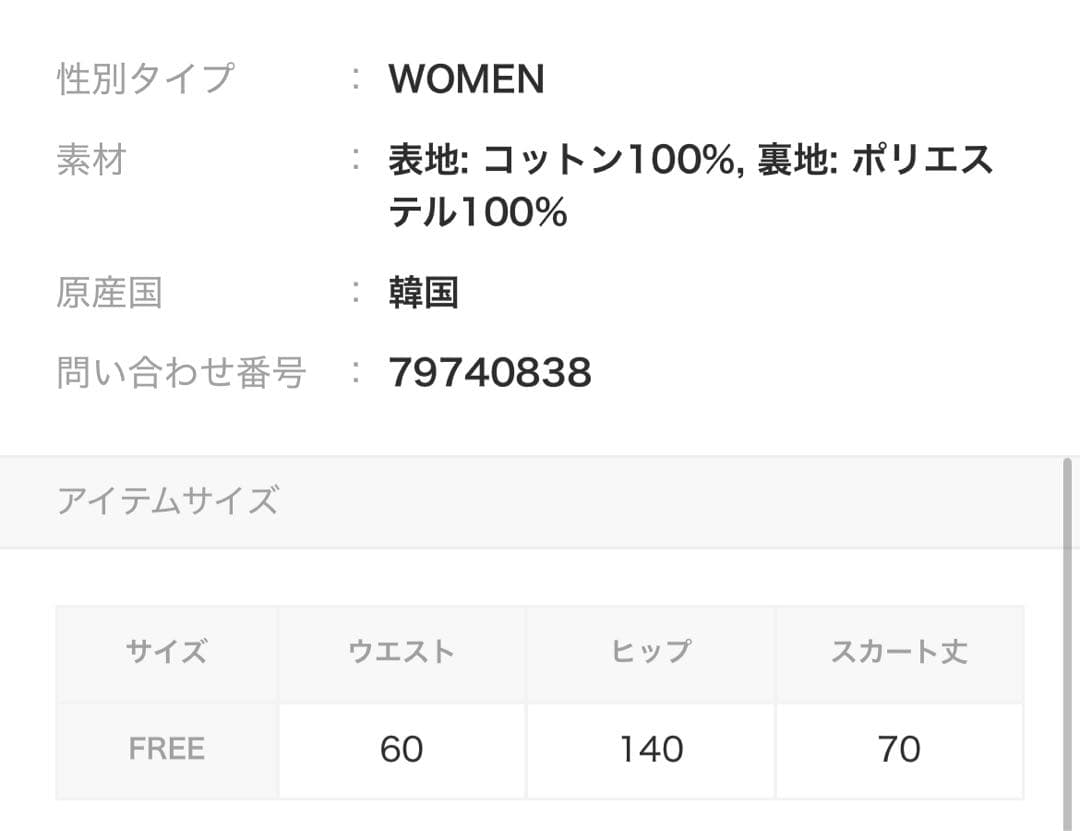
Task: Click the サイズ column header
Action: [x=167, y=653]
